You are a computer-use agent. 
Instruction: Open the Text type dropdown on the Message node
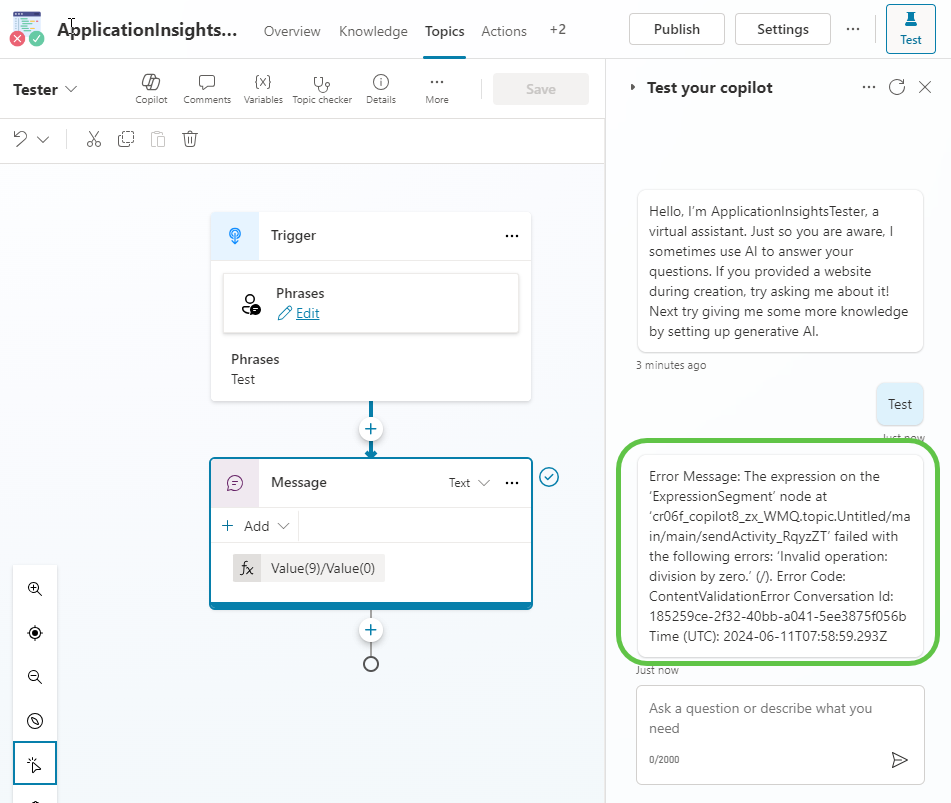tap(468, 482)
